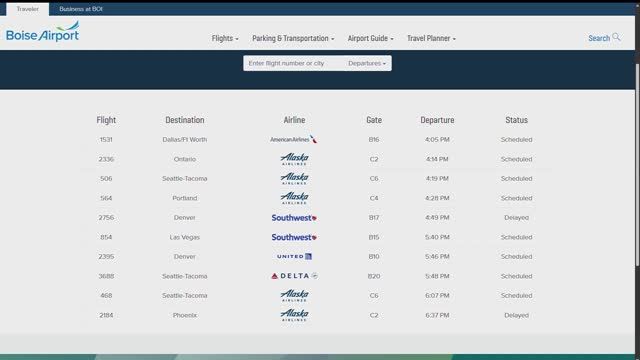Click gate B15 cell

click(374, 237)
